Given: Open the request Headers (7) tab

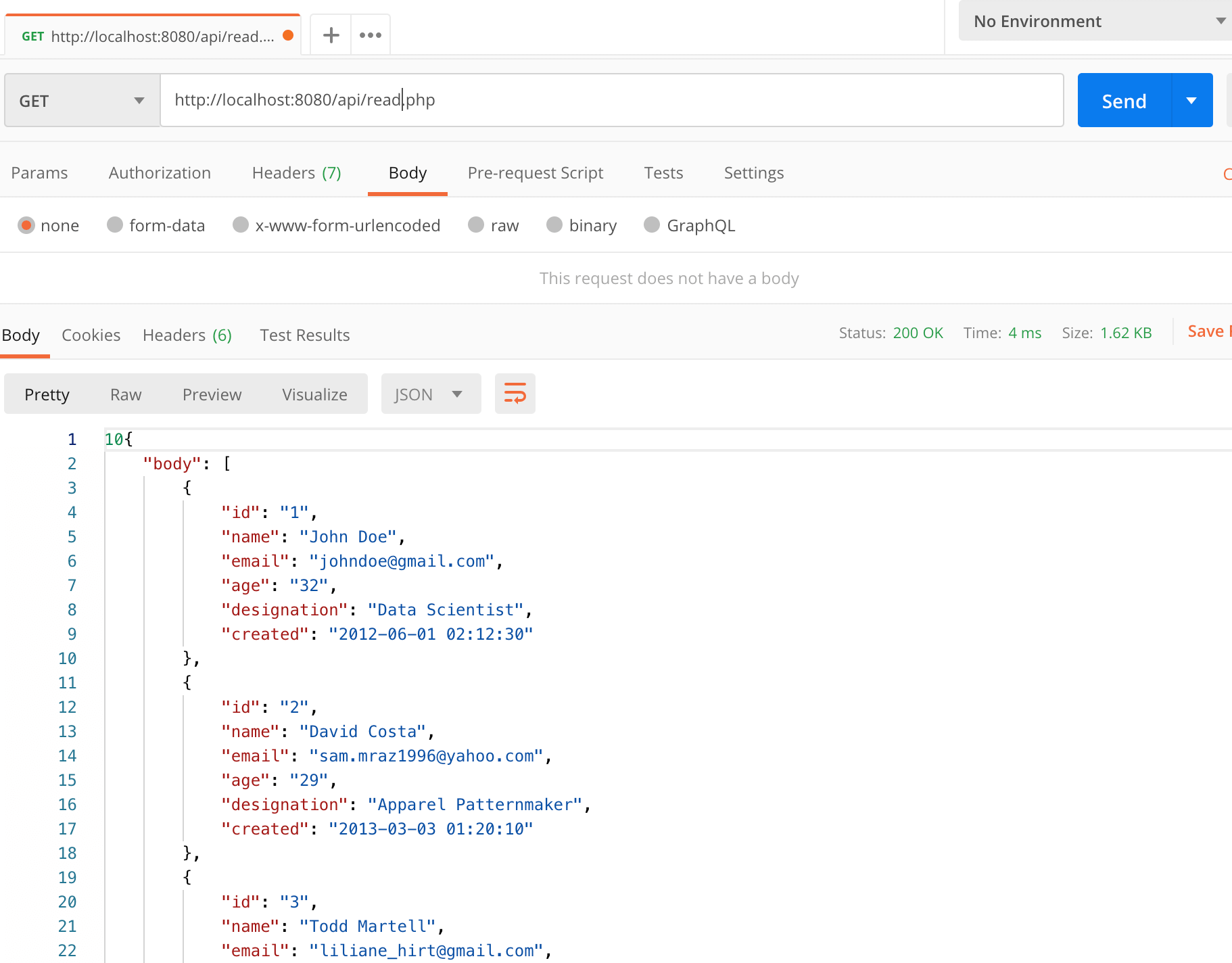Looking at the screenshot, I should coord(296,173).
